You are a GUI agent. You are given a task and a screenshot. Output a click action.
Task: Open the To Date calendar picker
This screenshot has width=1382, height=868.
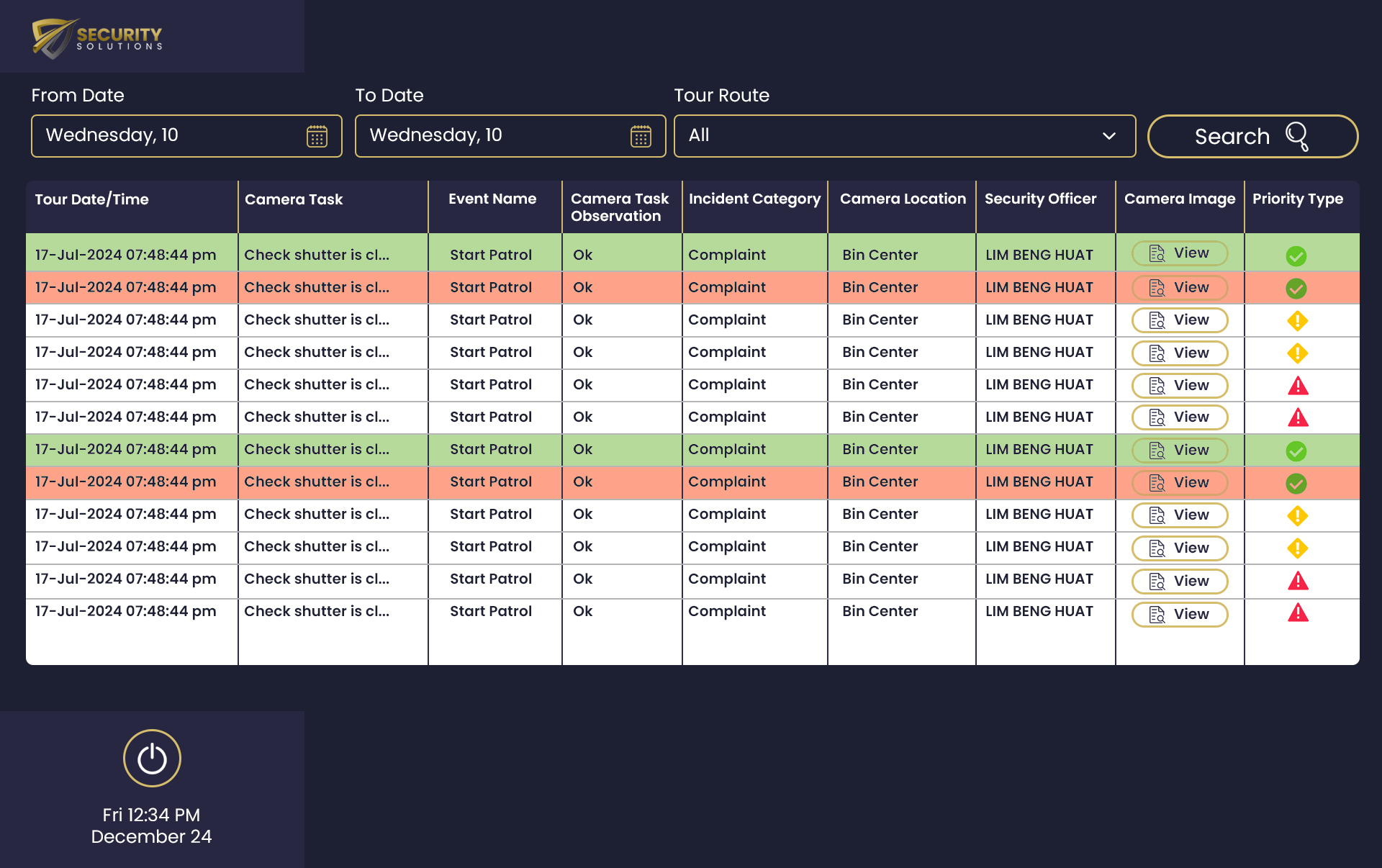coord(641,135)
